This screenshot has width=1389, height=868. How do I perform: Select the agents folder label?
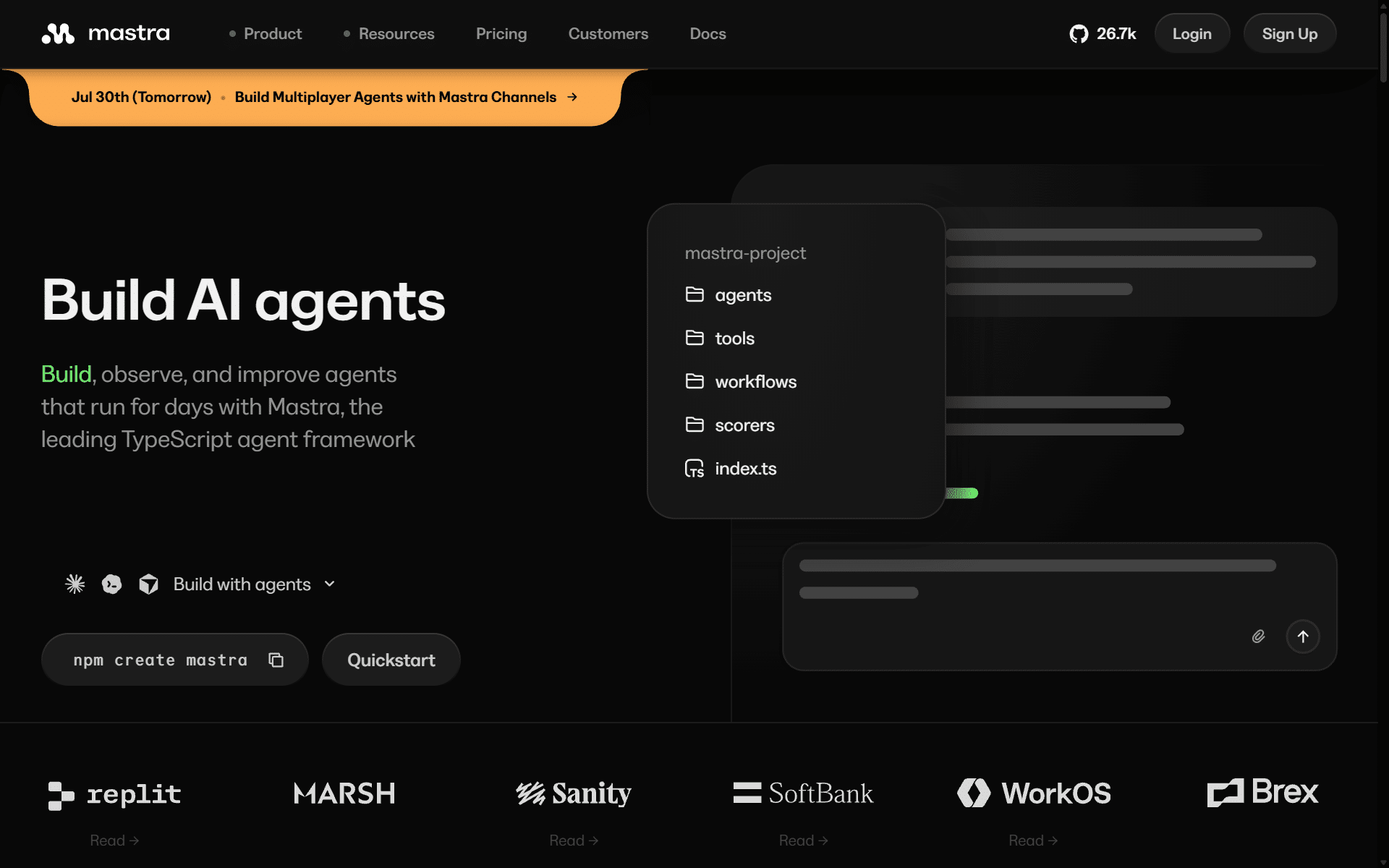point(743,295)
